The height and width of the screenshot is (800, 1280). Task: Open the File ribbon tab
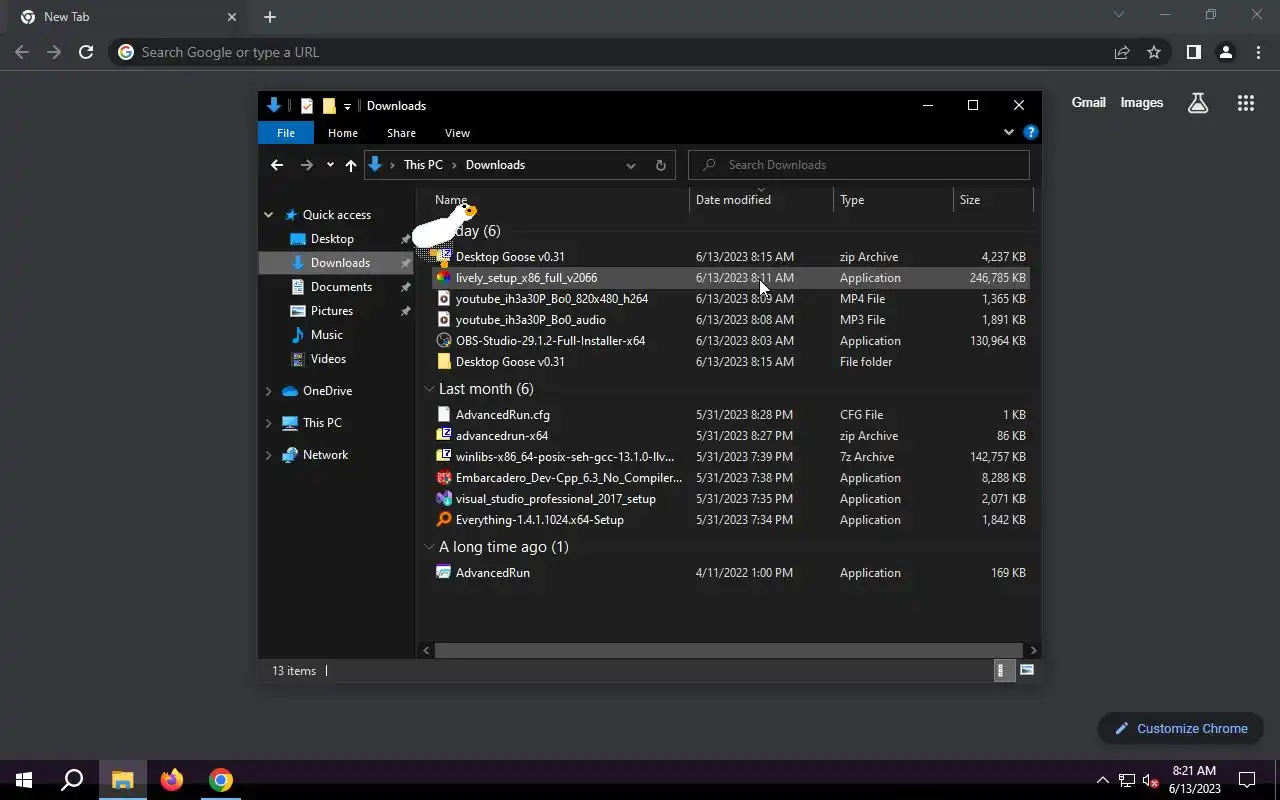click(286, 133)
